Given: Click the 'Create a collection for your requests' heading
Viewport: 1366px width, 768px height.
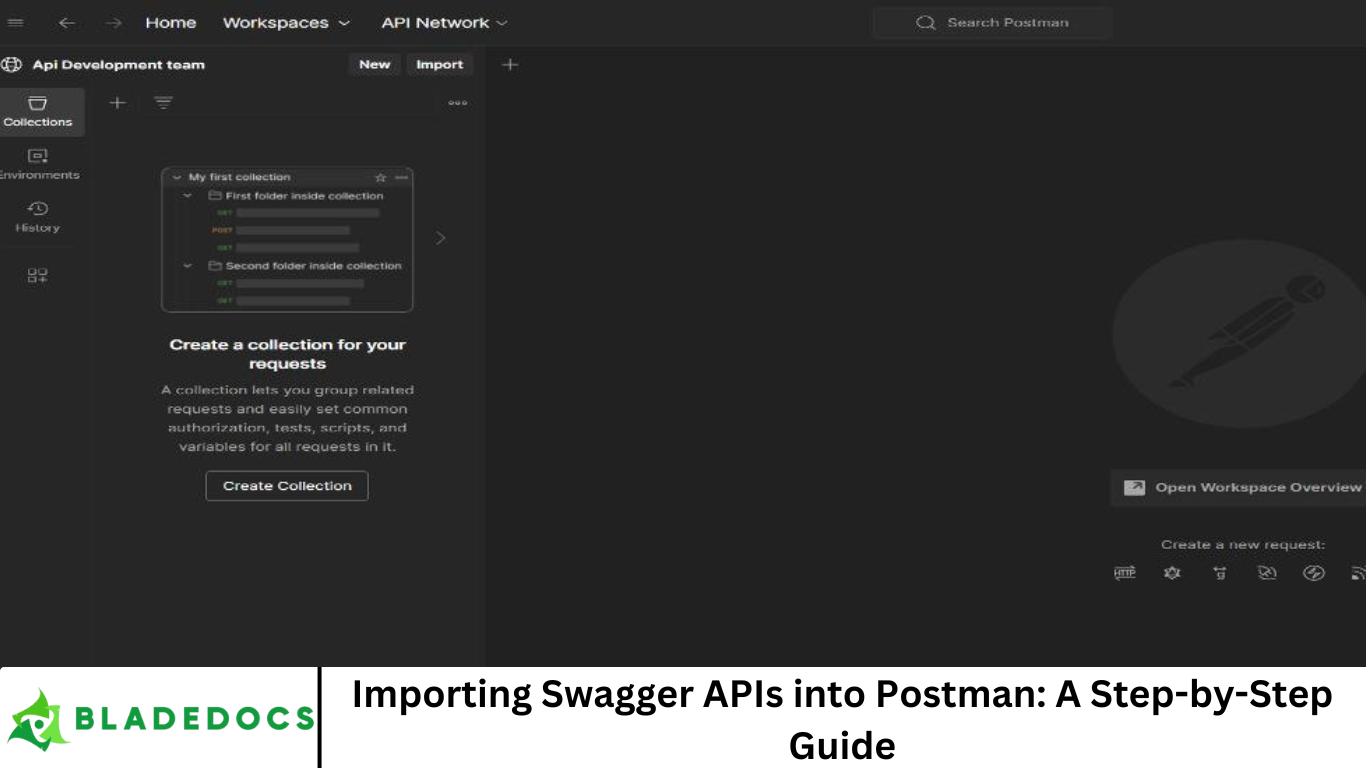Looking at the screenshot, I should tap(288, 354).
